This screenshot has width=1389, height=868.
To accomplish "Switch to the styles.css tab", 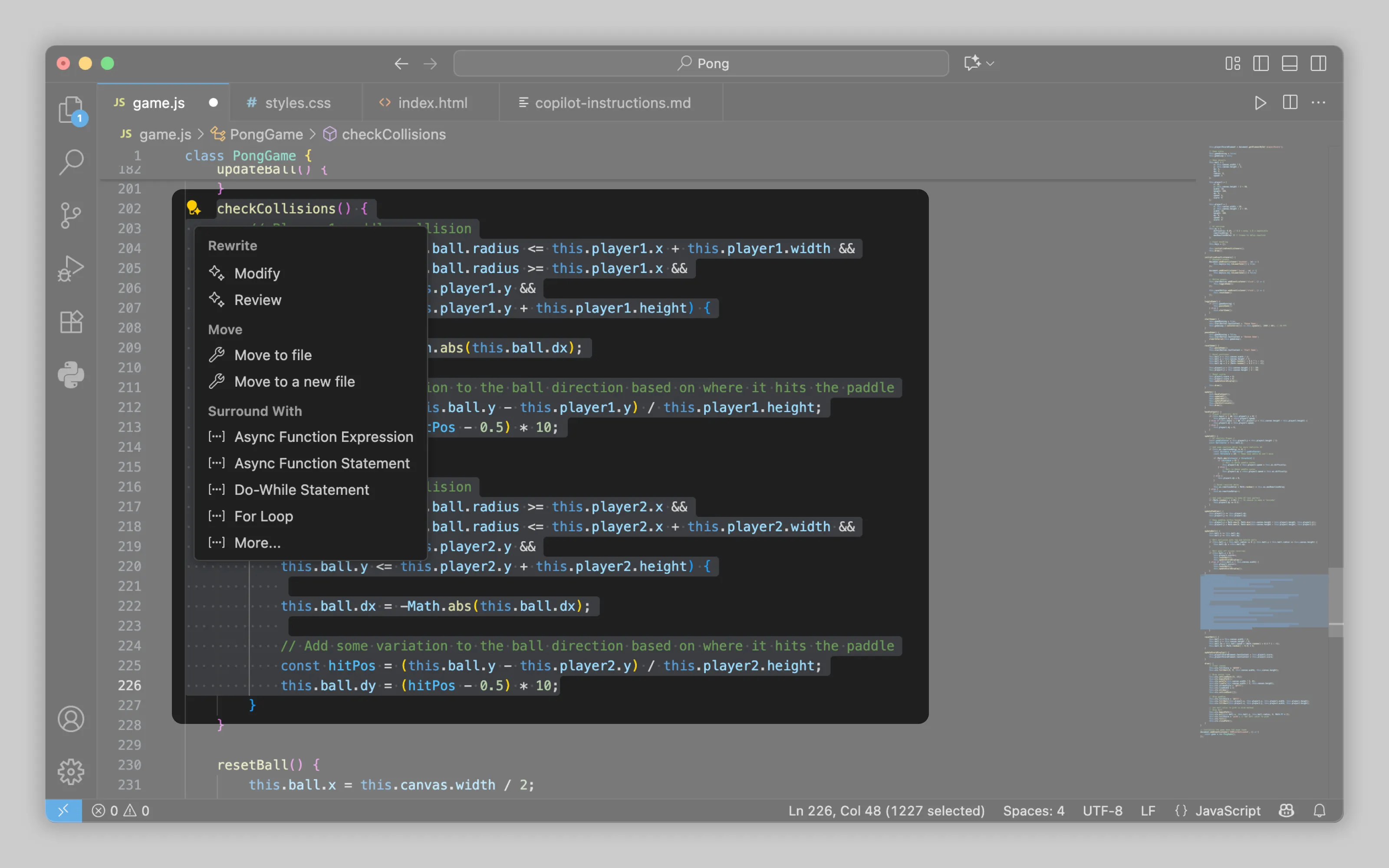I will click(297, 103).
